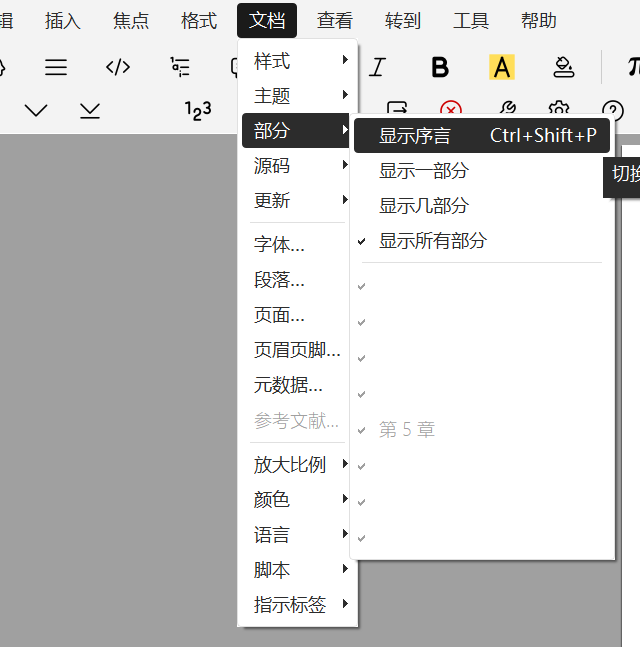
Task: Click the 123 numbering icon
Action: 199,110
